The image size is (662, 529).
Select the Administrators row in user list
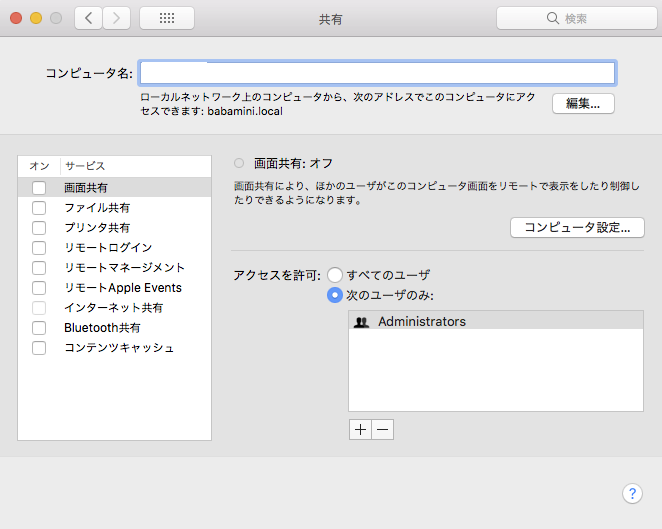point(496,322)
